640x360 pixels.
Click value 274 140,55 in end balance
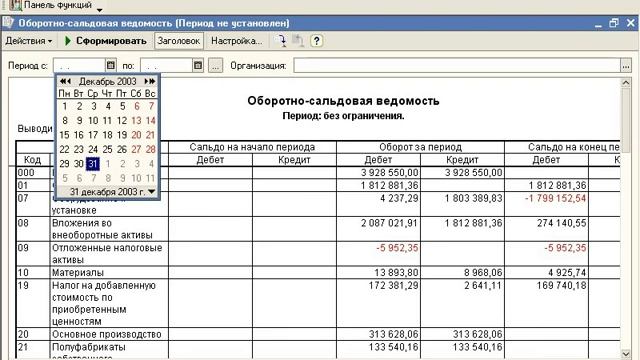pos(561,223)
